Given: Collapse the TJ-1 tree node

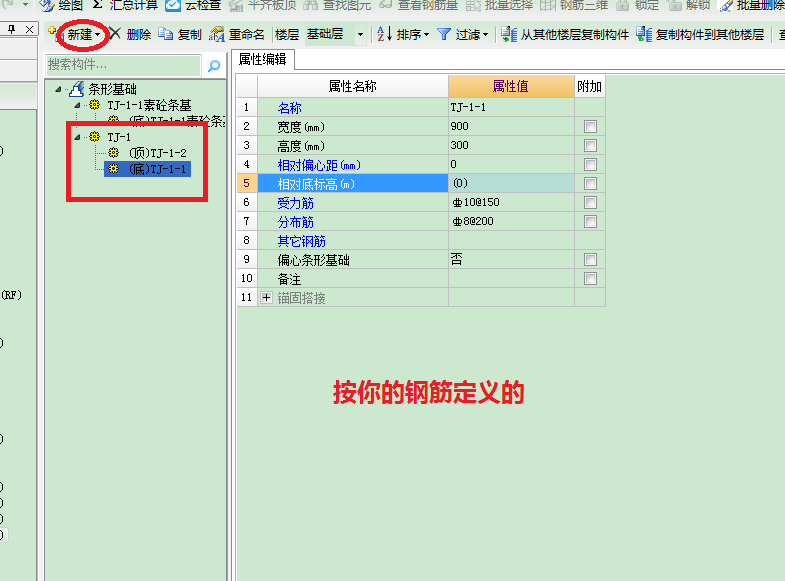Looking at the screenshot, I should tap(77, 137).
